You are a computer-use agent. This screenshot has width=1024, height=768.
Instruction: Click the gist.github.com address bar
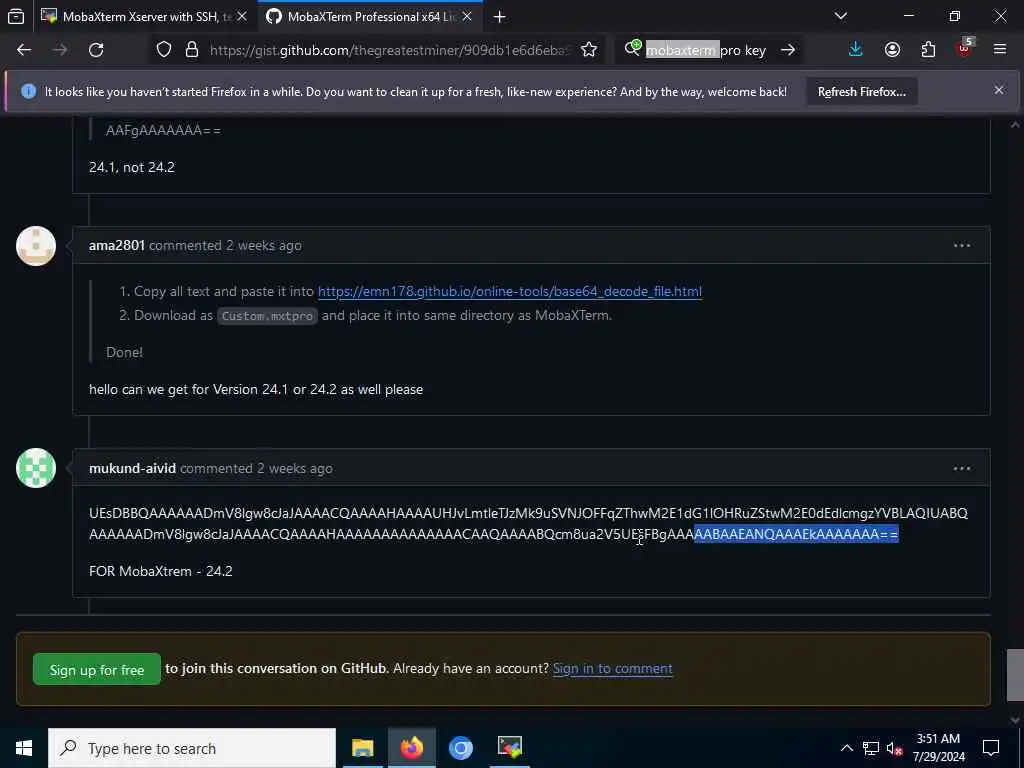coord(390,50)
